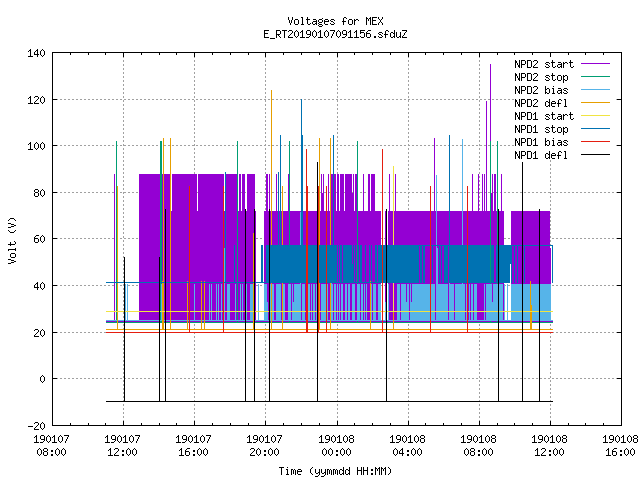
Task: Click the yellow NPD1 start legend line
Action: 596,116
